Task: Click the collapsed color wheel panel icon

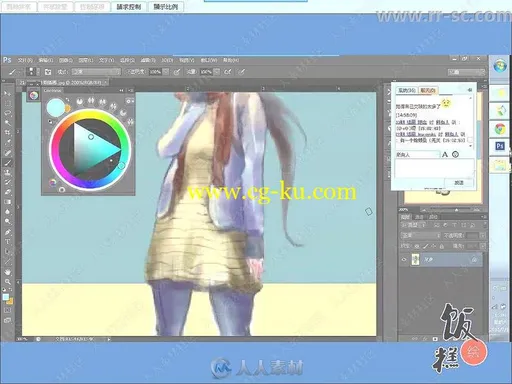Action: tap(33, 95)
